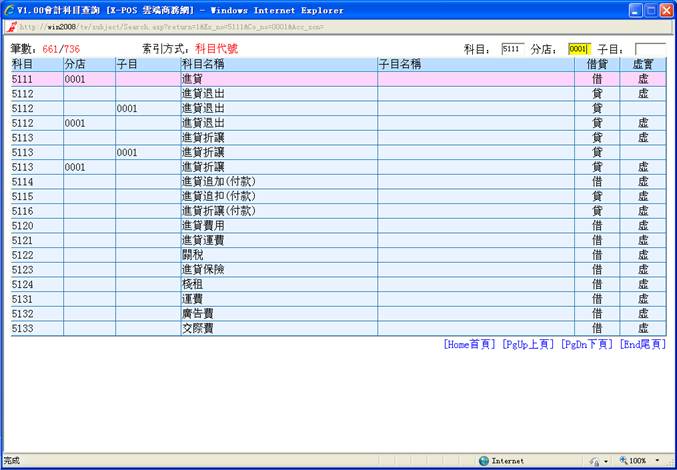
Task: Open the dropdown arrow beside security icon
Action: pyautogui.click(x=608, y=461)
